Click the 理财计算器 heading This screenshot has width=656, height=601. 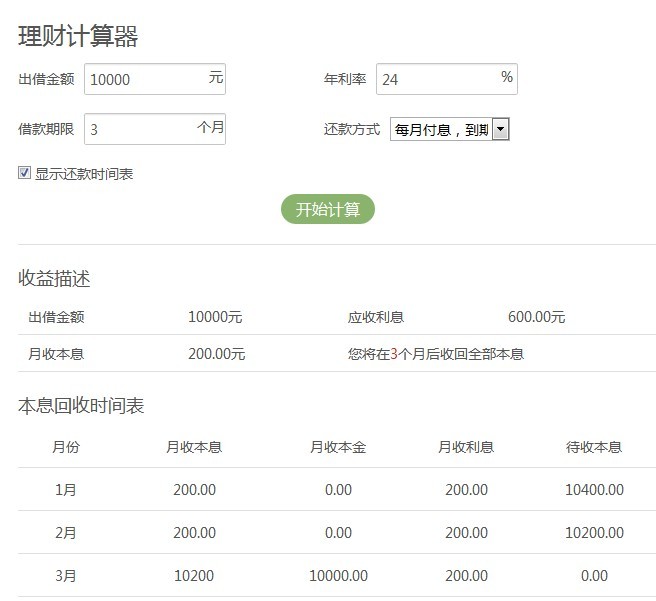click(78, 36)
